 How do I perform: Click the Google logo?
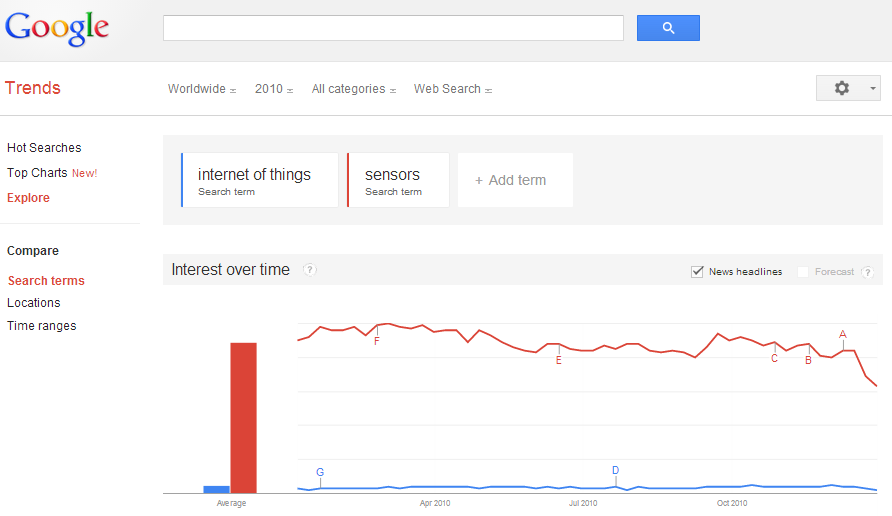(57, 27)
